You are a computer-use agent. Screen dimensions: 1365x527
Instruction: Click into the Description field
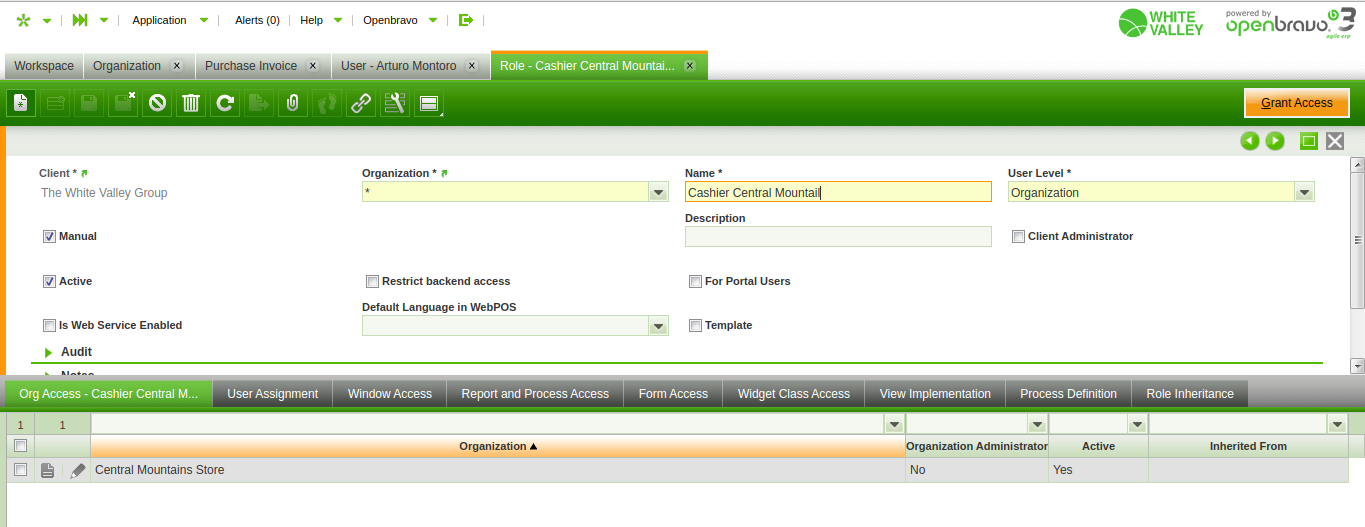[x=838, y=237]
